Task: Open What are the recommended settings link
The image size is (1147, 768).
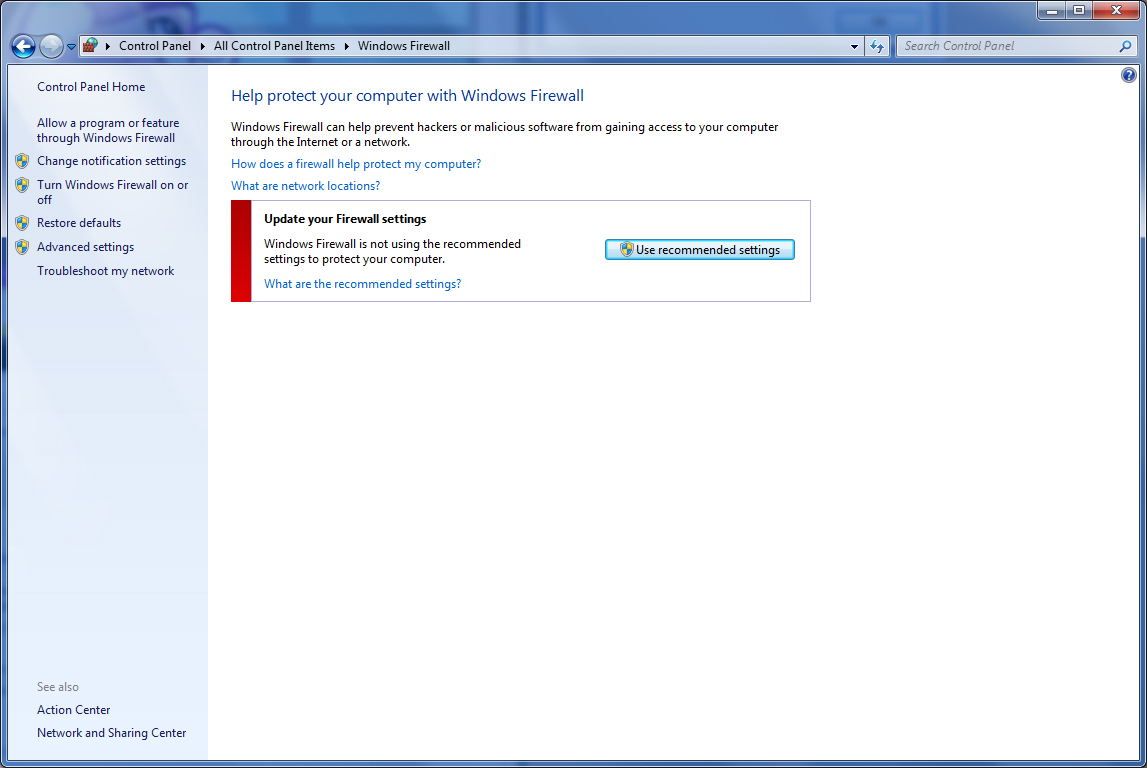Action: [x=362, y=284]
